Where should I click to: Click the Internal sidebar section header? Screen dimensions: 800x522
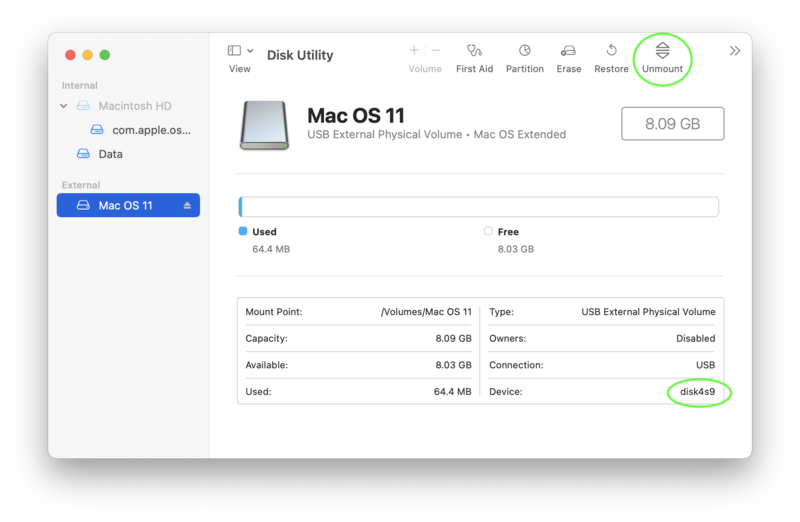pyautogui.click(x=80, y=85)
